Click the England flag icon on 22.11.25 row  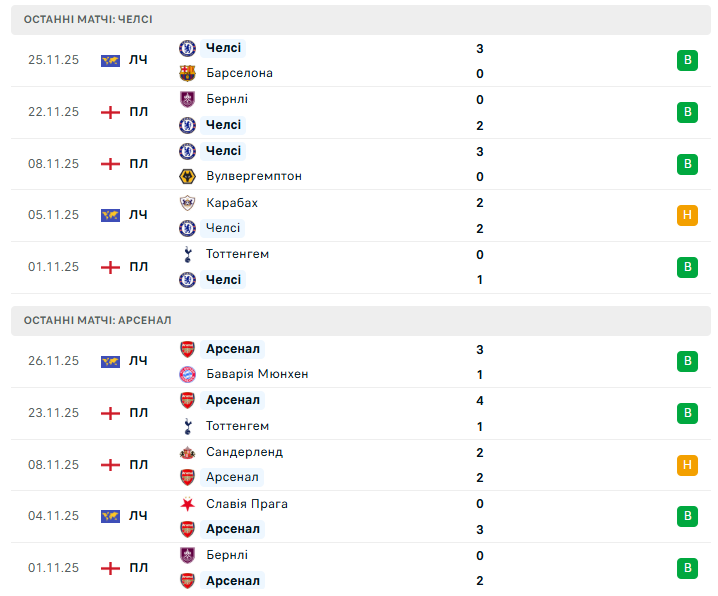[x=110, y=112]
